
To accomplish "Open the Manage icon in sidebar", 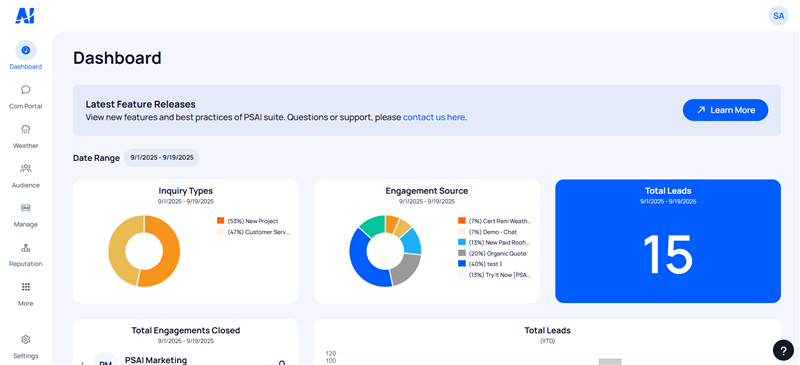I will pos(26,208).
